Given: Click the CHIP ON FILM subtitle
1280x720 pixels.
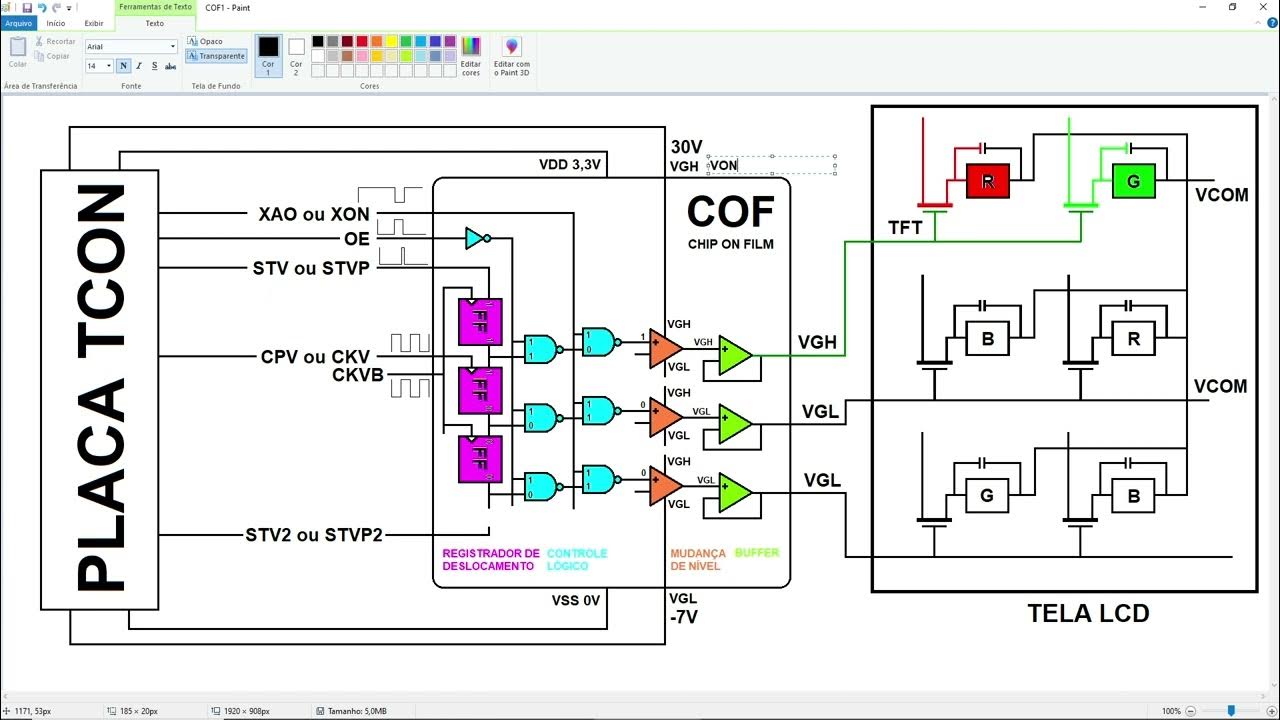Looking at the screenshot, I should [x=730, y=244].
